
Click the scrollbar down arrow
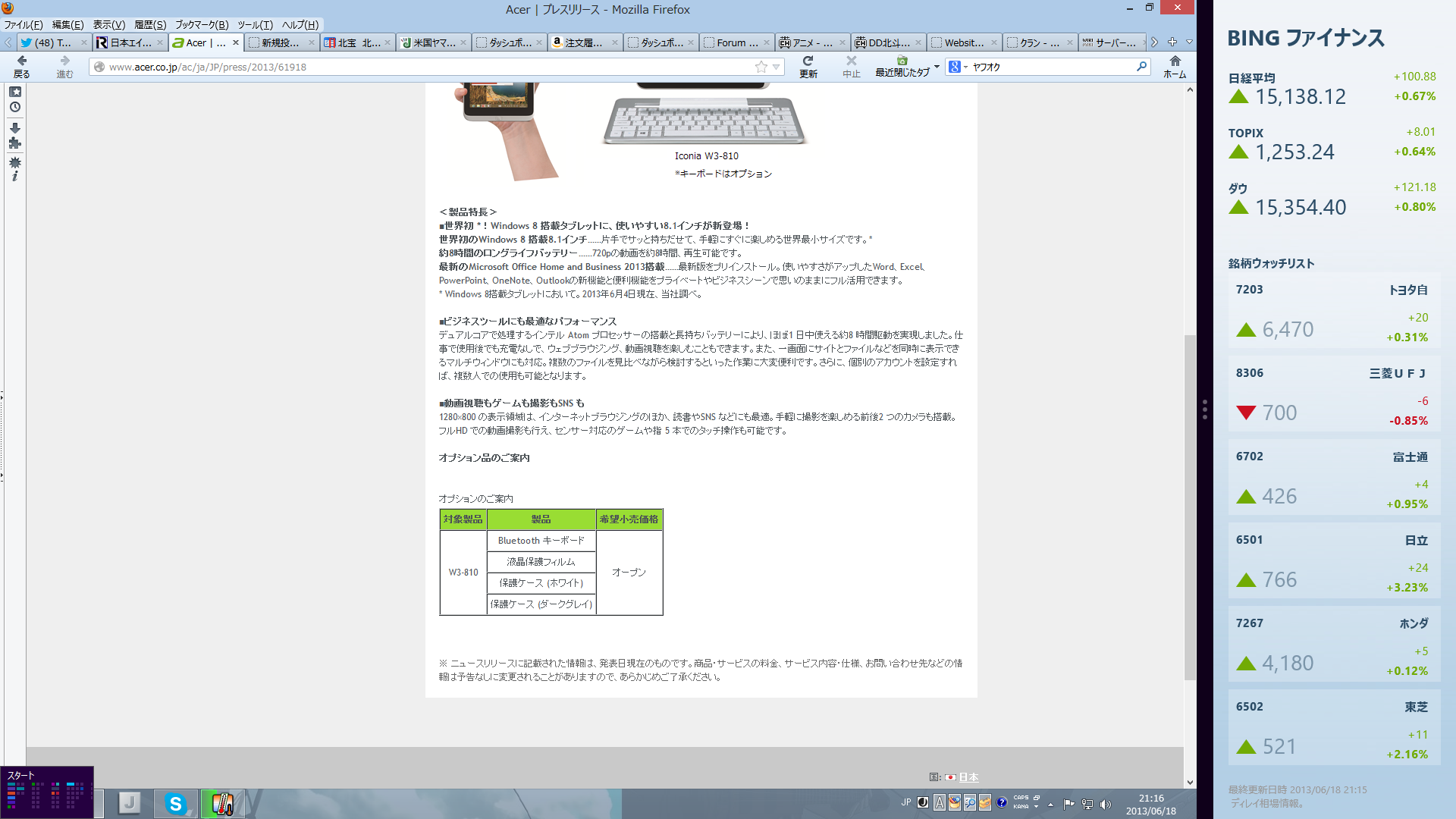click(1190, 782)
